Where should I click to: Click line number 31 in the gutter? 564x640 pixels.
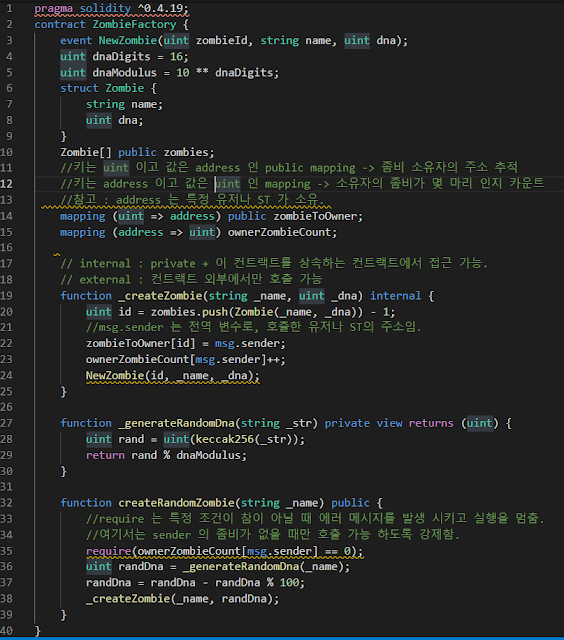(7, 487)
